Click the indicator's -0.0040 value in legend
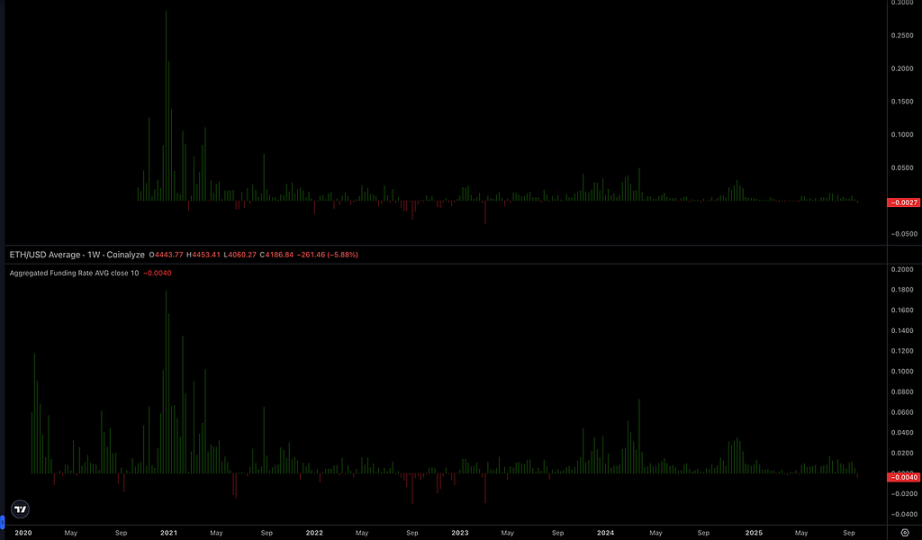 point(158,273)
